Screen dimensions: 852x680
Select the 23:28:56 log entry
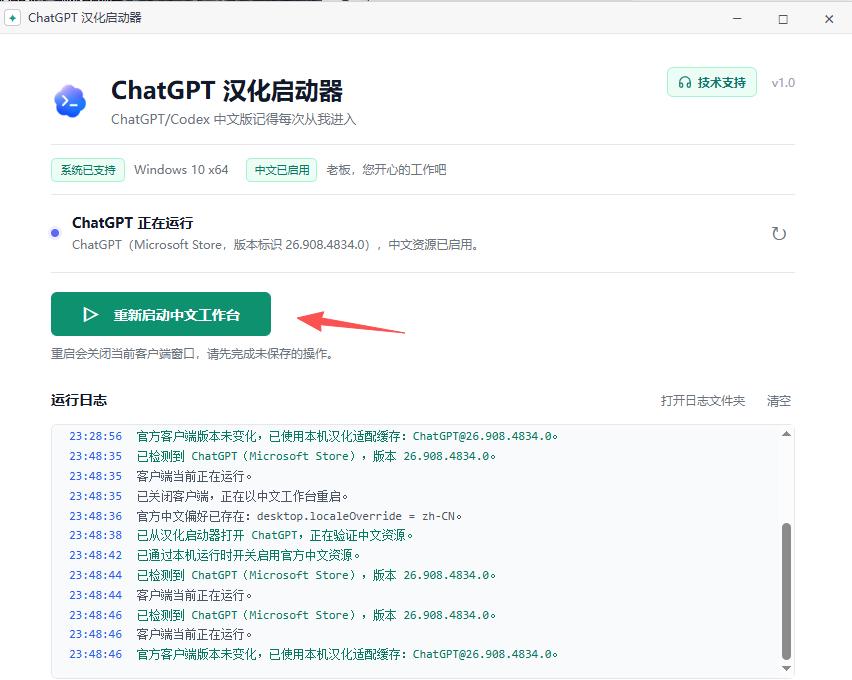(x=313, y=436)
